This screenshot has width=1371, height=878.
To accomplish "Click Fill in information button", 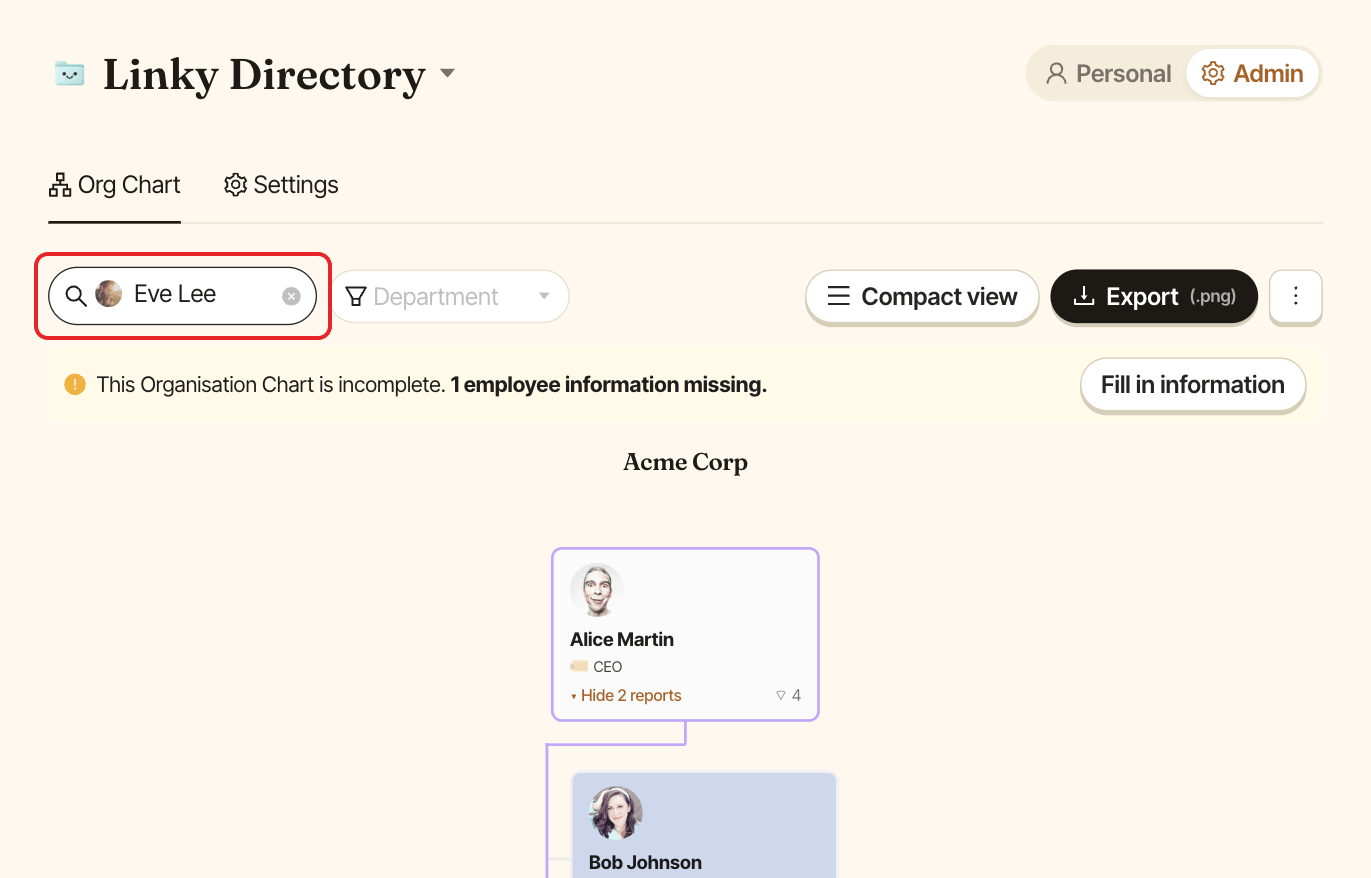I will point(1193,385).
